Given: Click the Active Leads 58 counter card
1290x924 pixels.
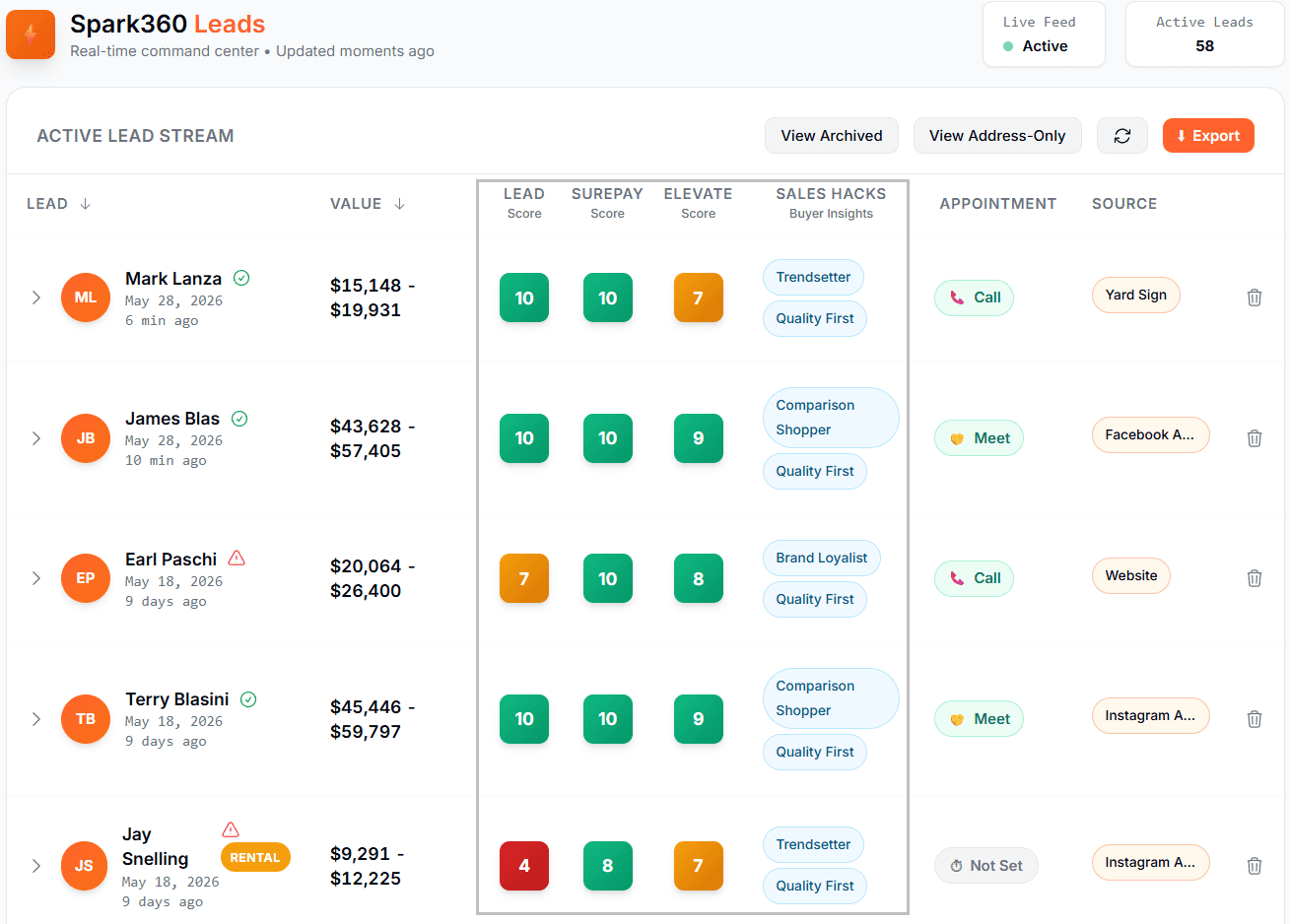Looking at the screenshot, I should tap(1204, 34).
